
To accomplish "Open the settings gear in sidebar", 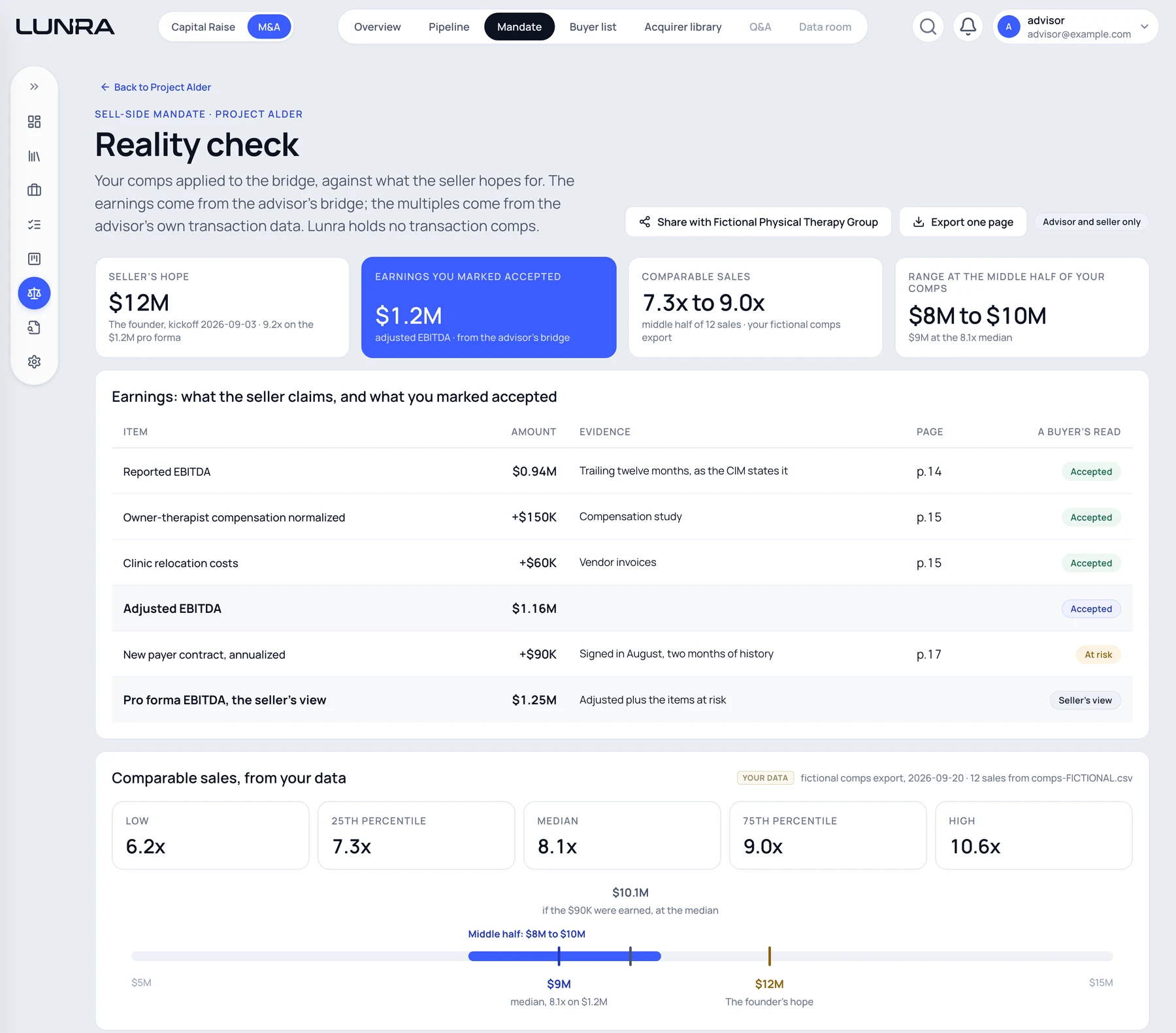I will coord(34,362).
